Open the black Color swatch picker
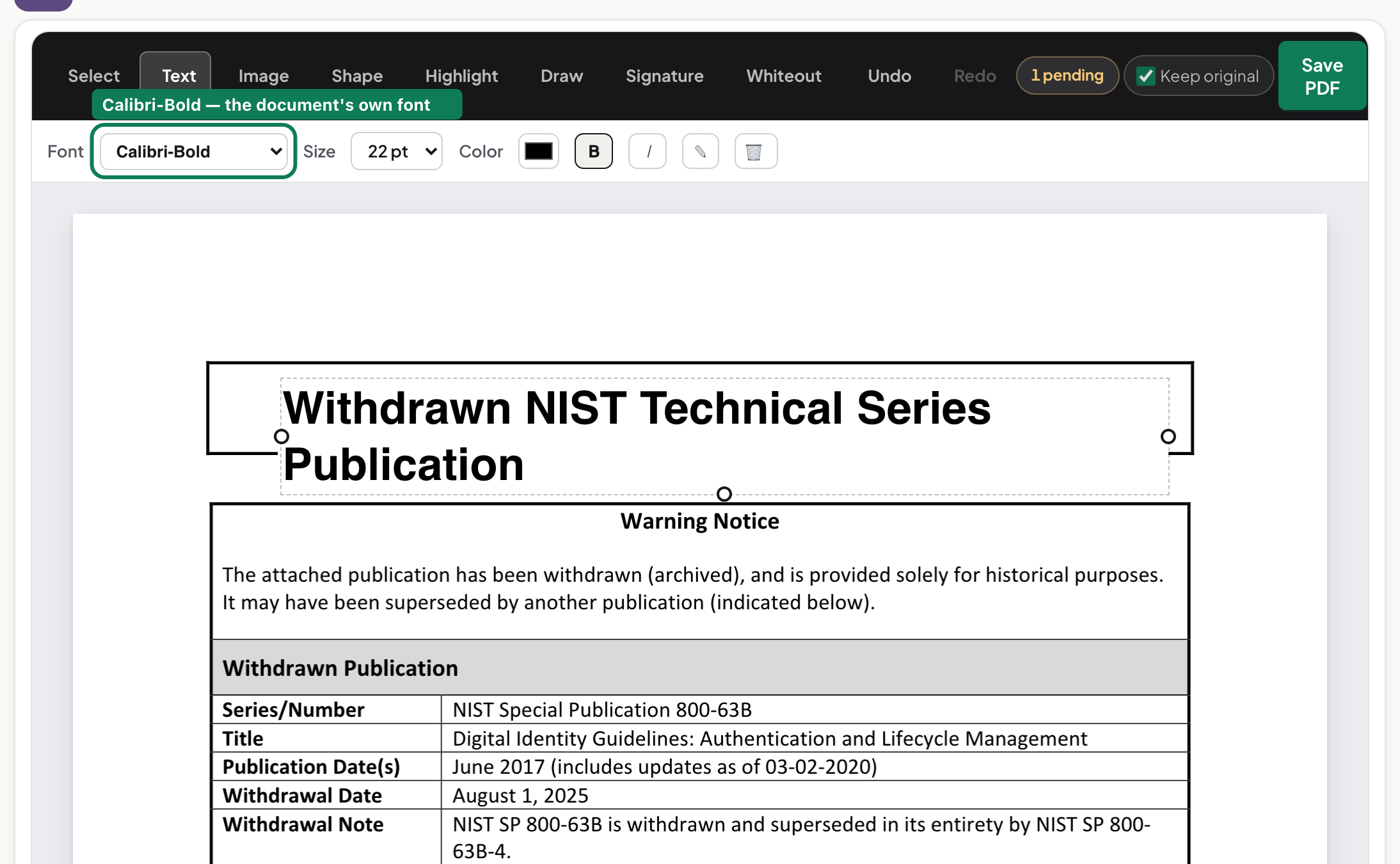Screen dimensions: 1400x864 point(538,152)
